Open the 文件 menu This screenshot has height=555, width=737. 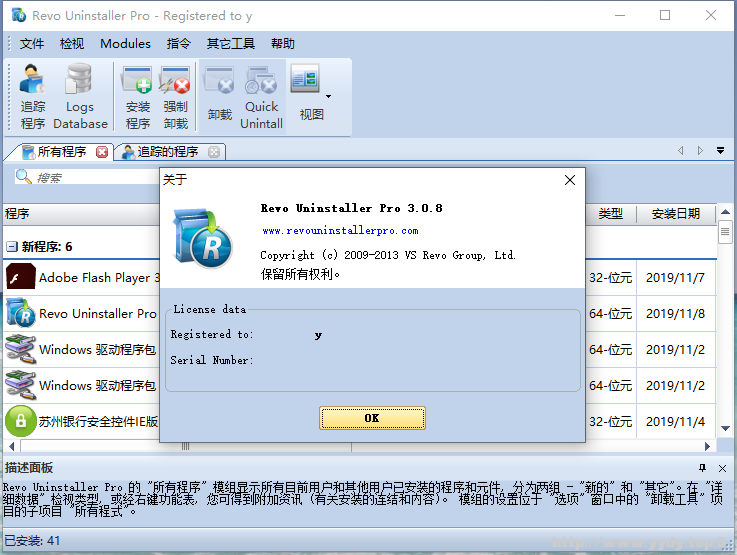coord(31,44)
